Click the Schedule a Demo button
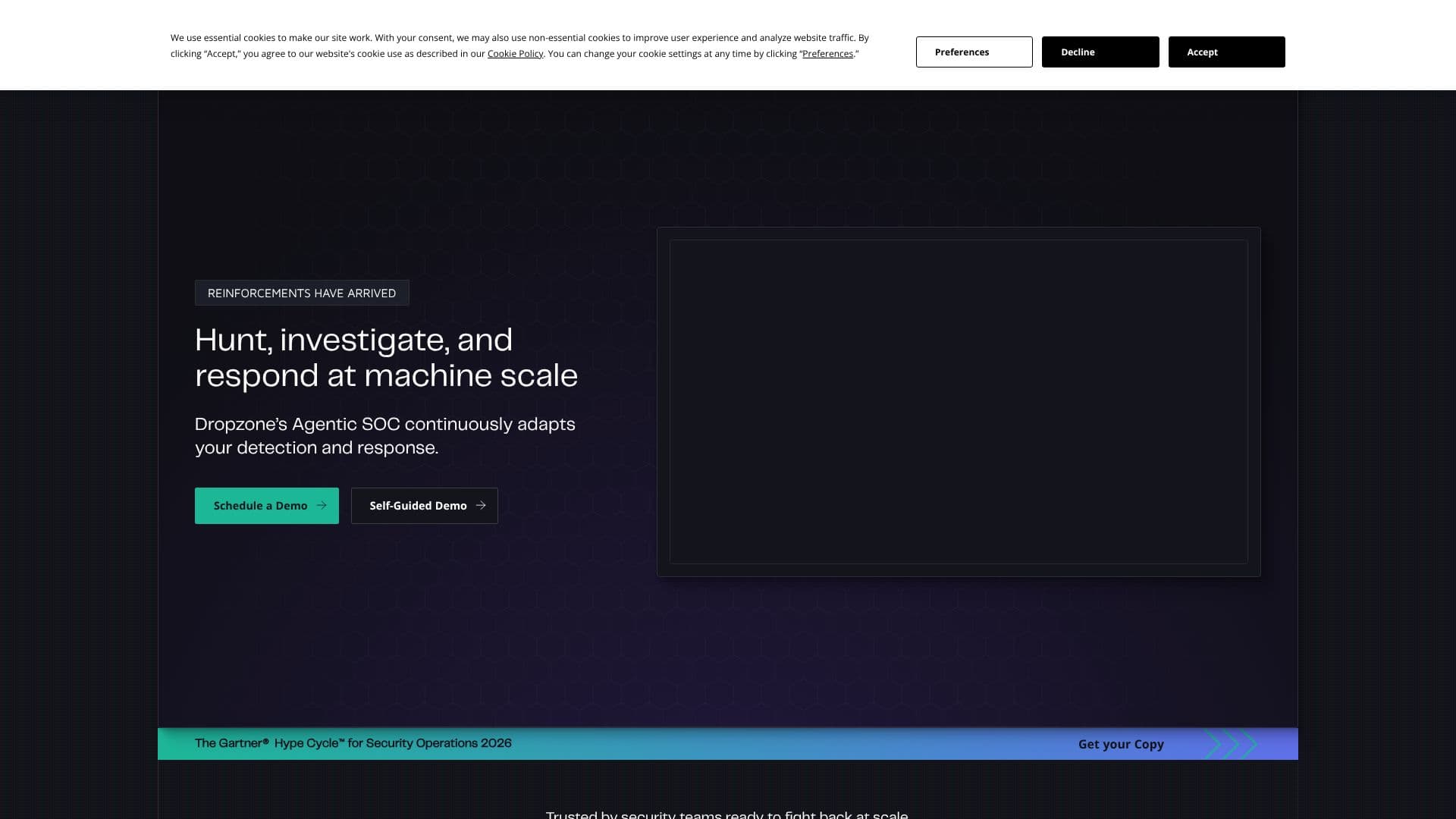 [x=267, y=506]
